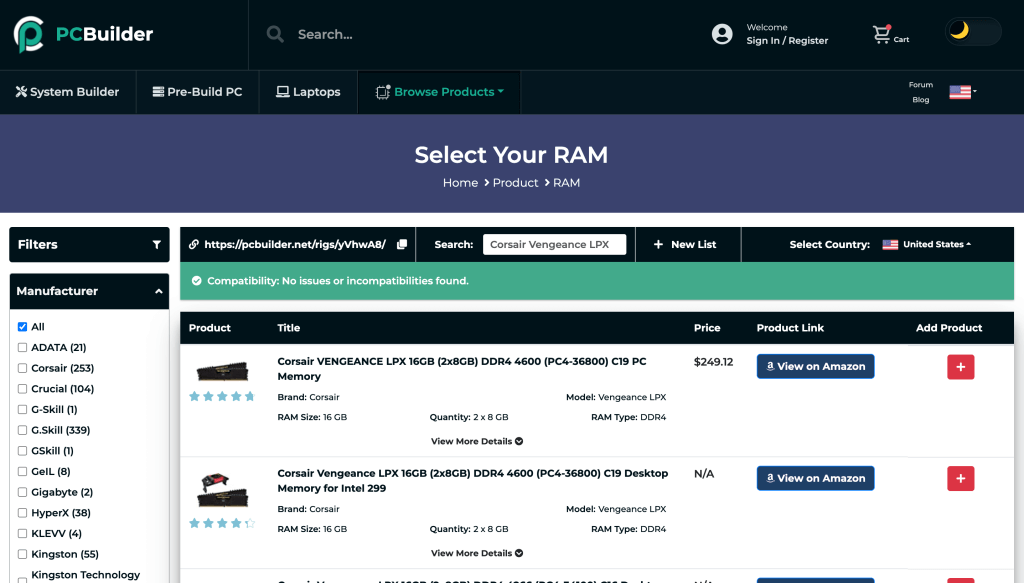Uncheck the All manufacturers checkbox

click(22, 327)
